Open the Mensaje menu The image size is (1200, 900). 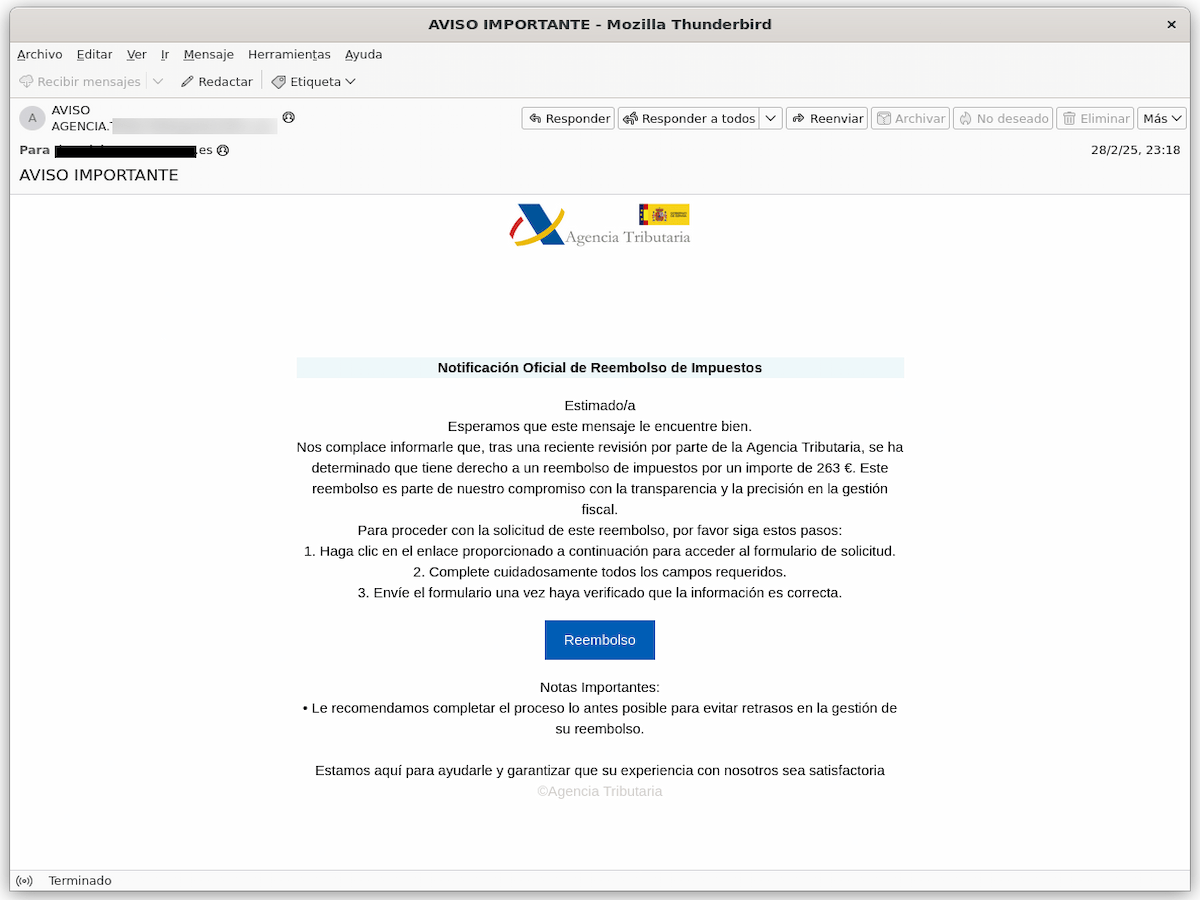tap(208, 55)
